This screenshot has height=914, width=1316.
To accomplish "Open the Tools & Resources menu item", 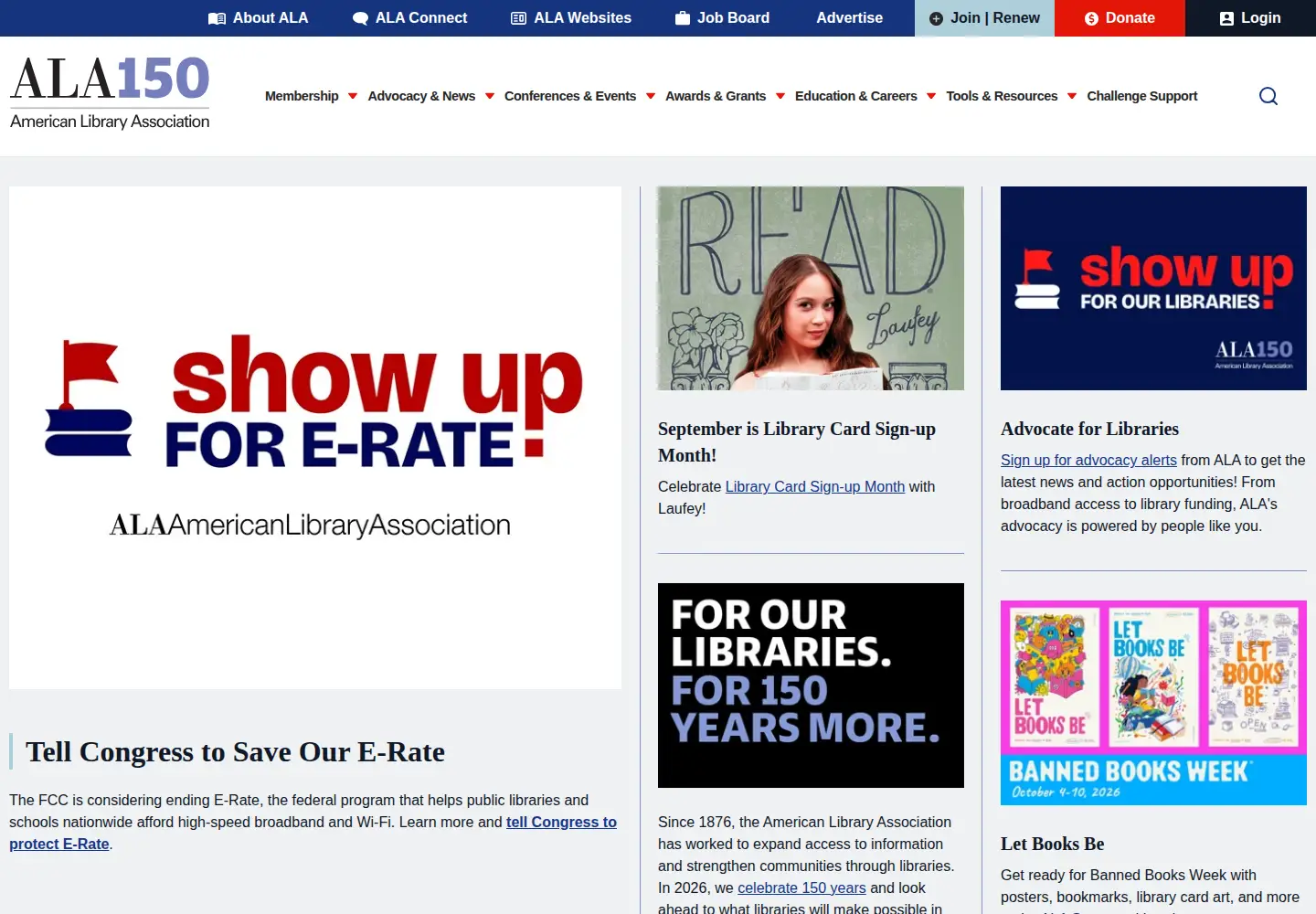I will click(x=1002, y=96).
